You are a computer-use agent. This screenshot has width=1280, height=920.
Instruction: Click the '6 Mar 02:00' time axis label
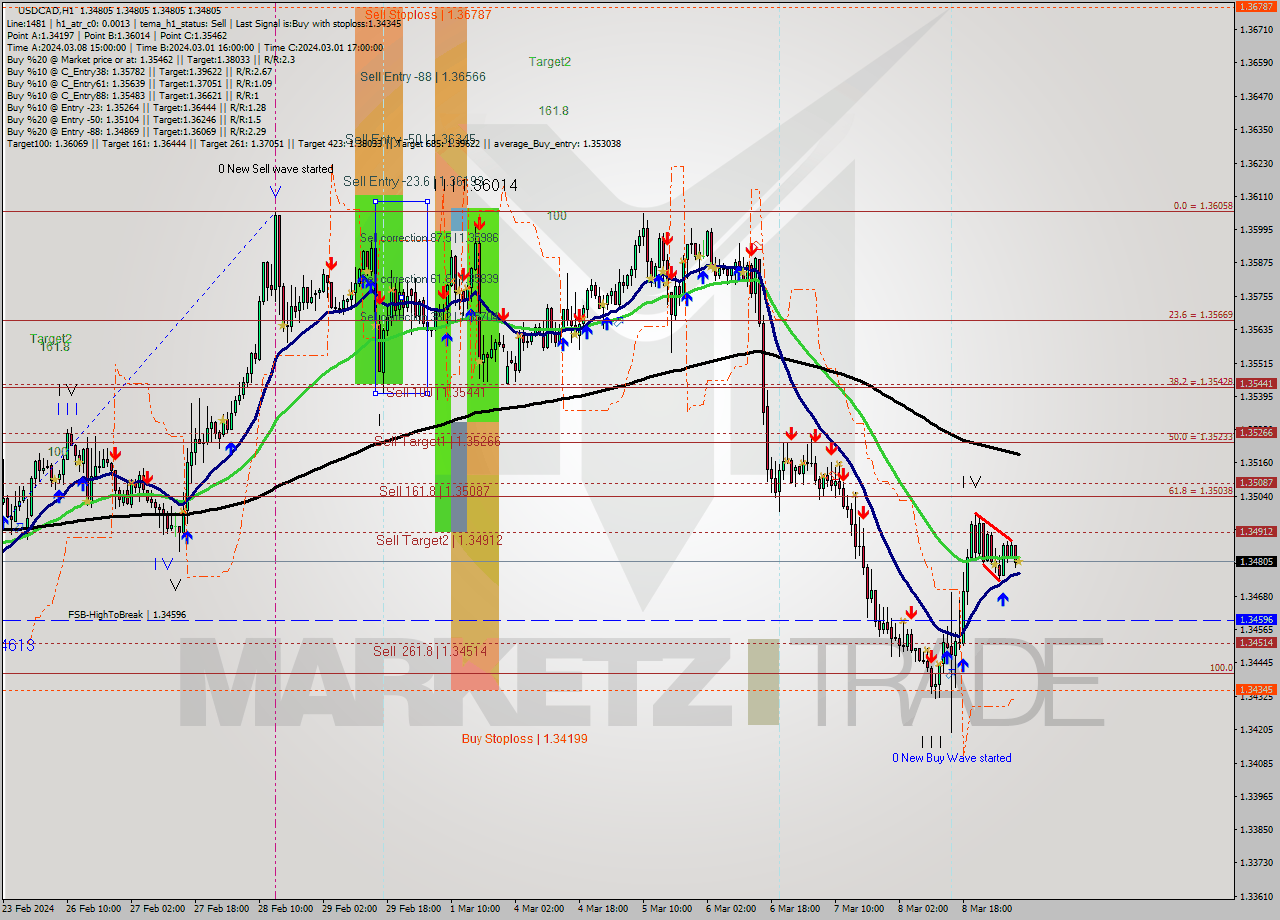731,909
